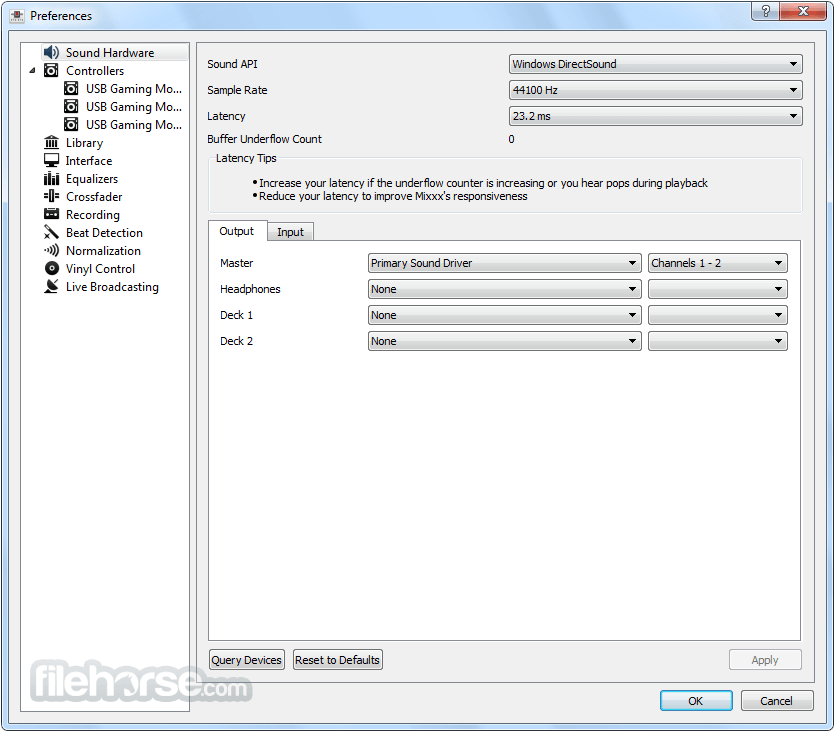Click the Live Broadcasting satellite dish icon

pyautogui.click(x=51, y=286)
